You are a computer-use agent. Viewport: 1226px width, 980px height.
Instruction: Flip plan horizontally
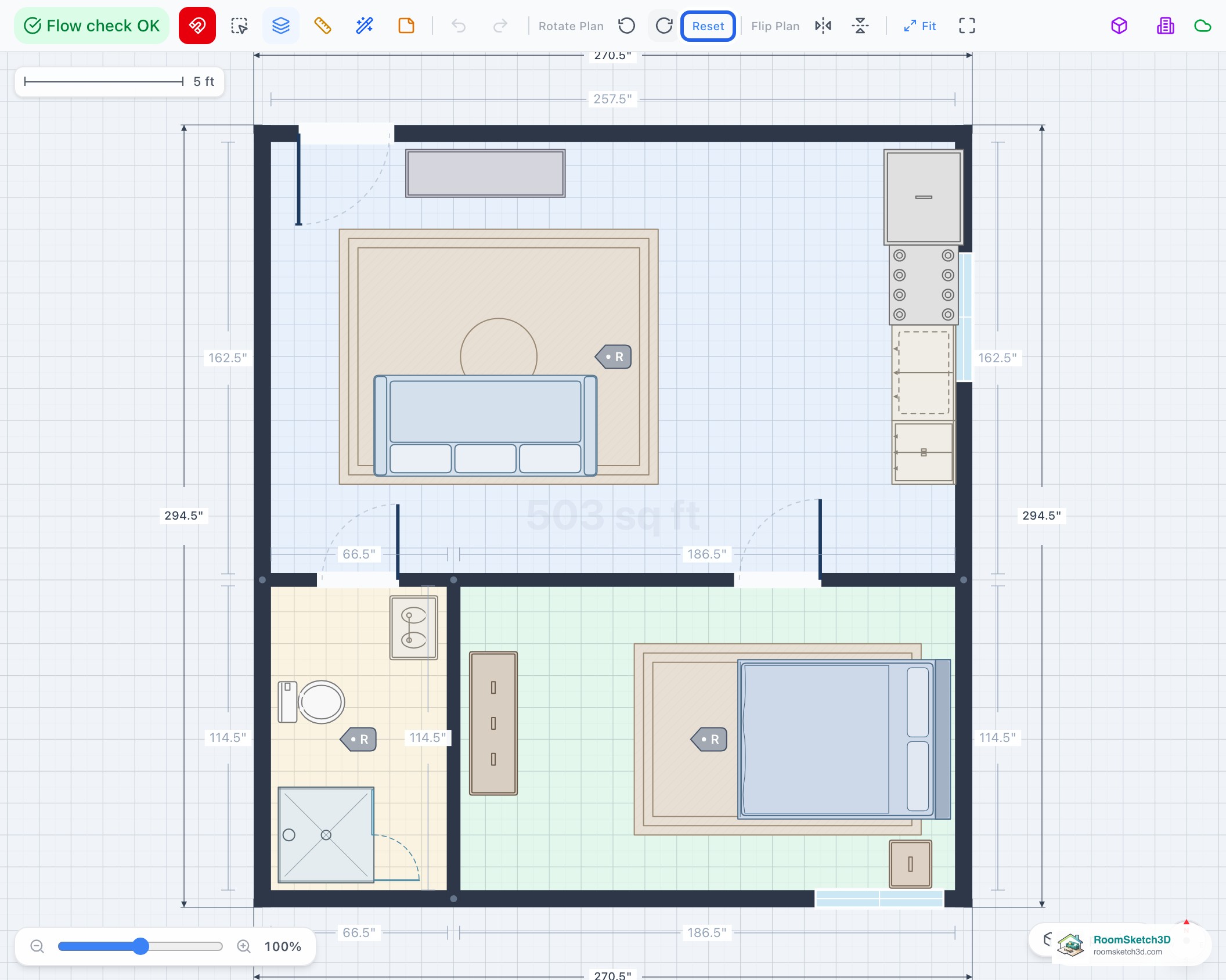click(823, 26)
